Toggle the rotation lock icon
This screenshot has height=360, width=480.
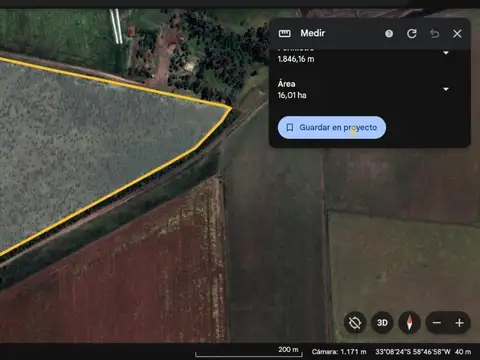point(355,323)
